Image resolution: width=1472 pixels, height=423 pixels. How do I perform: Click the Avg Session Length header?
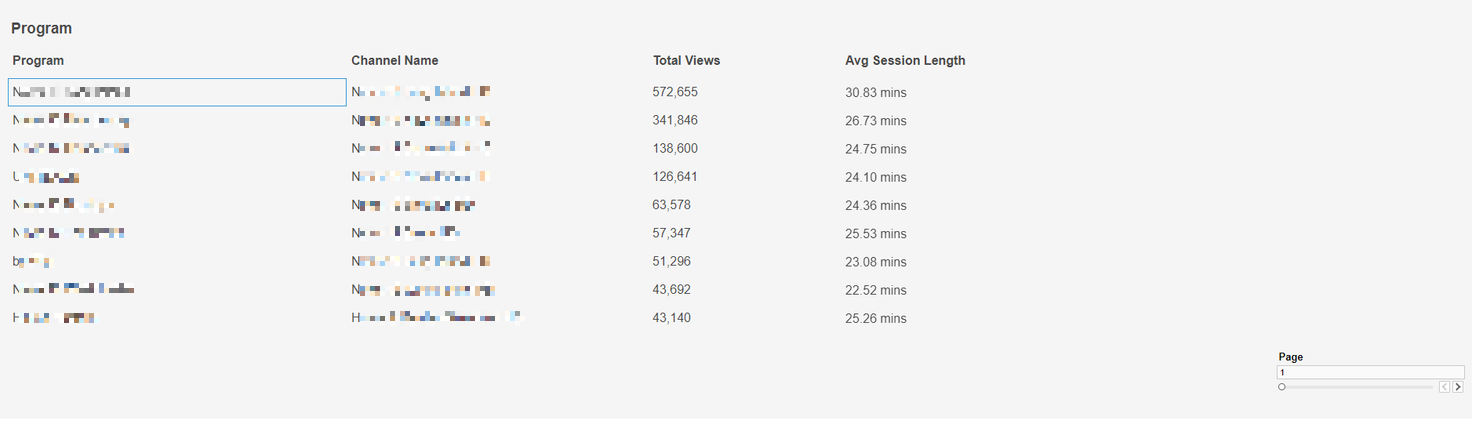coord(905,61)
